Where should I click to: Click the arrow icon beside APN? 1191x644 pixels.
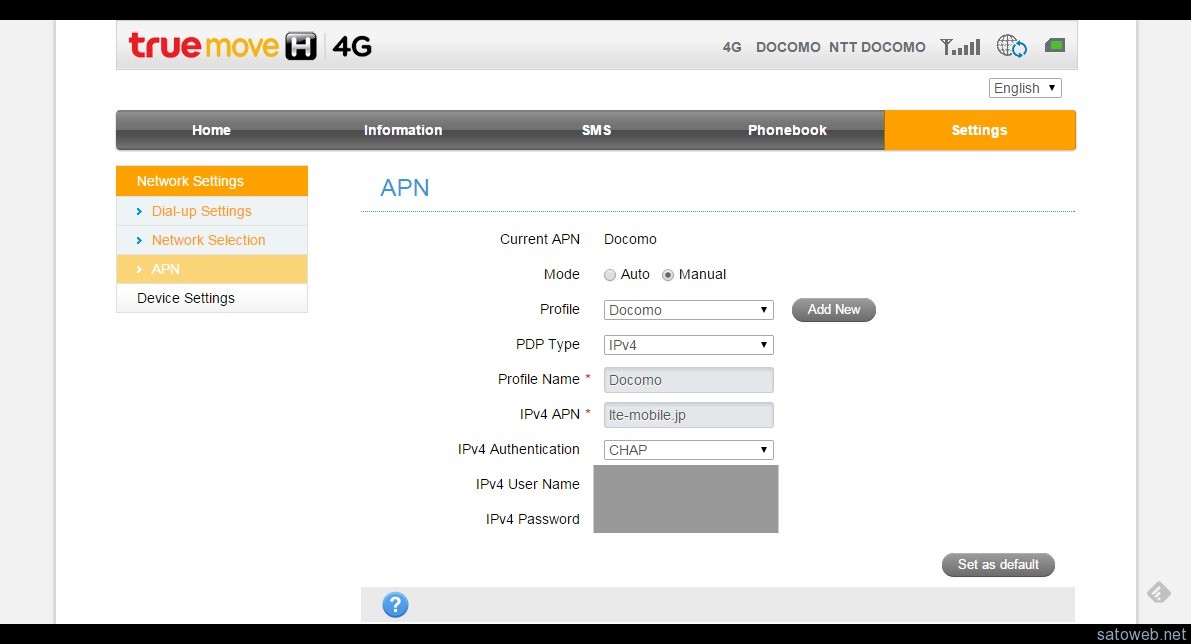[140, 269]
